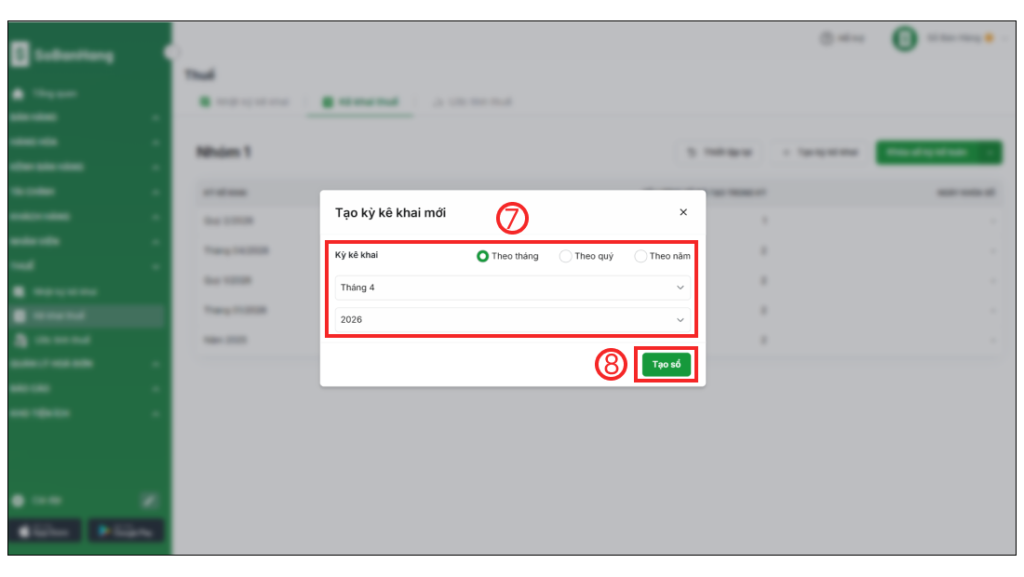Open the arrow on the green split button
The height and width of the screenshot is (577, 1024).
991,152
